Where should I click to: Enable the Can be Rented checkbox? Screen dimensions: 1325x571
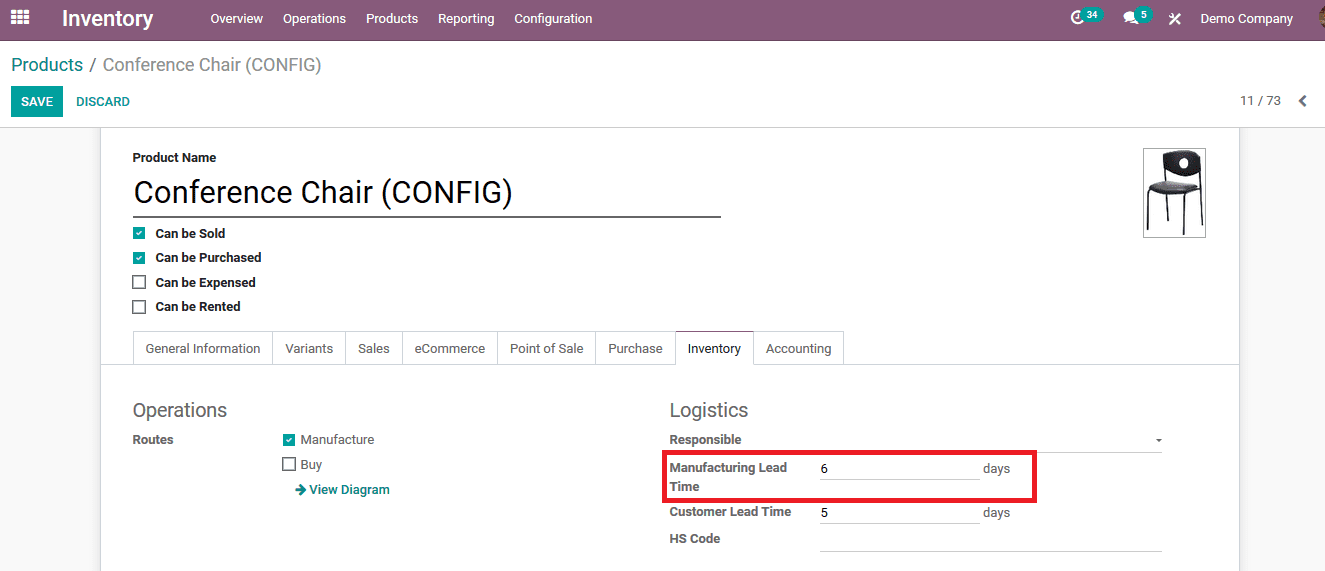139,307
